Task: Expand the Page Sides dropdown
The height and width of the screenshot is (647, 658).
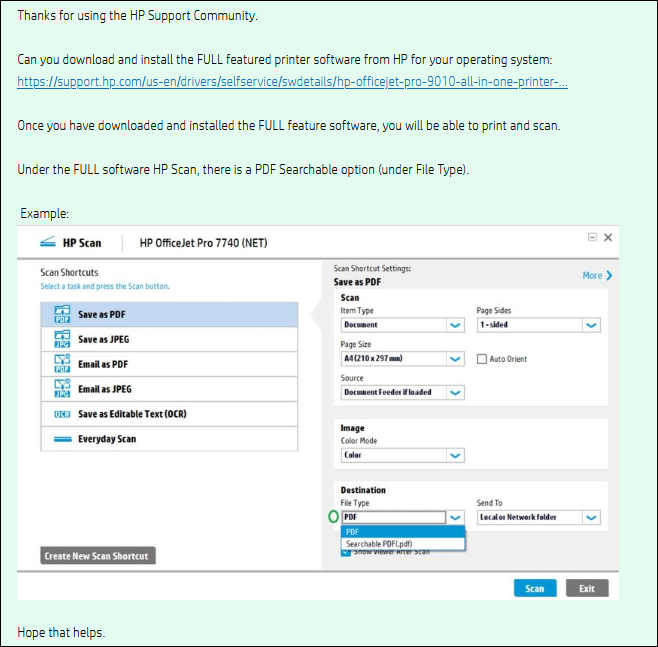Action: coord(591,325)
